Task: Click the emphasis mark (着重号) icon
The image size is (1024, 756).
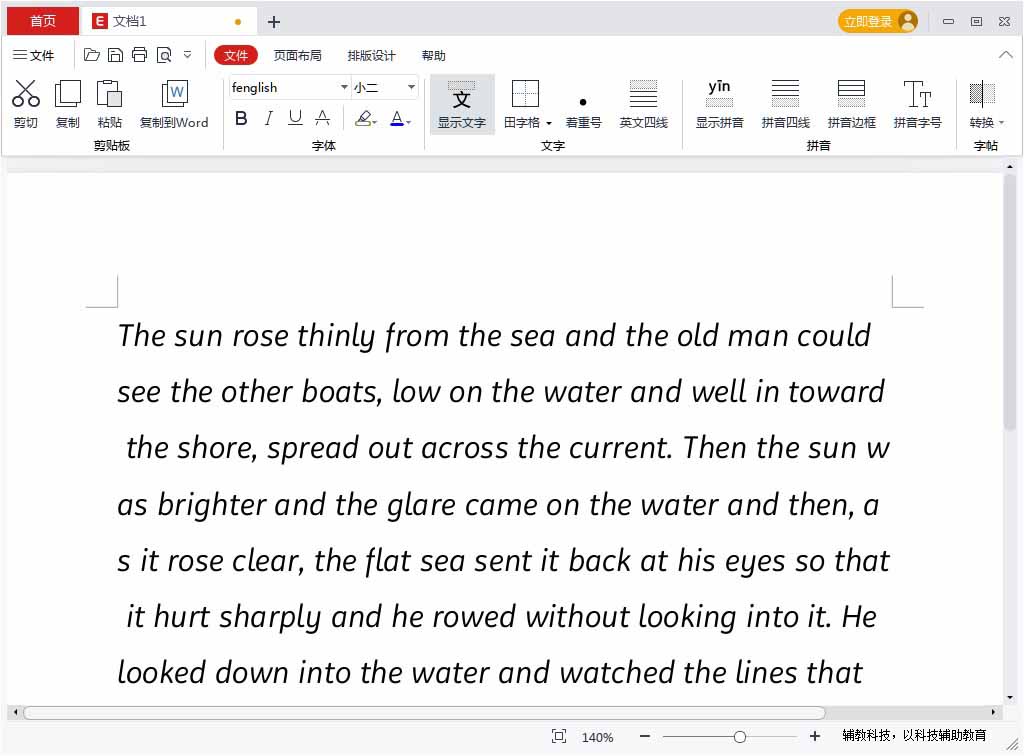Action: 583,104
